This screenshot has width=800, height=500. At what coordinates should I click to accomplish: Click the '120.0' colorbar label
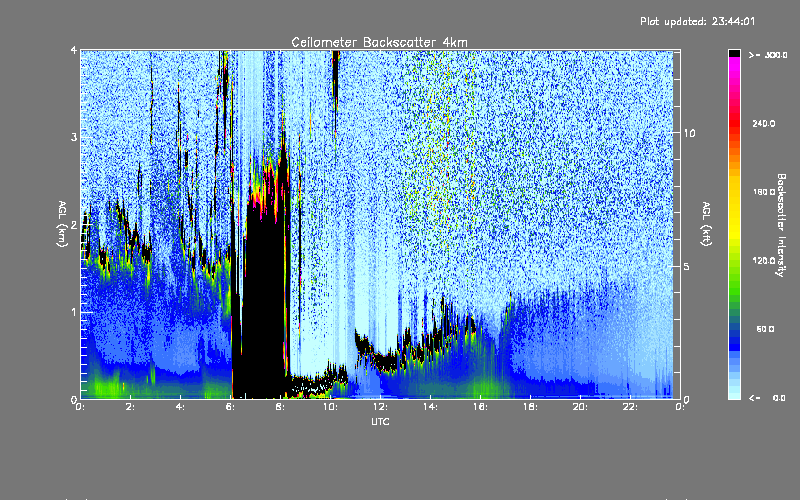coord(764,260)
